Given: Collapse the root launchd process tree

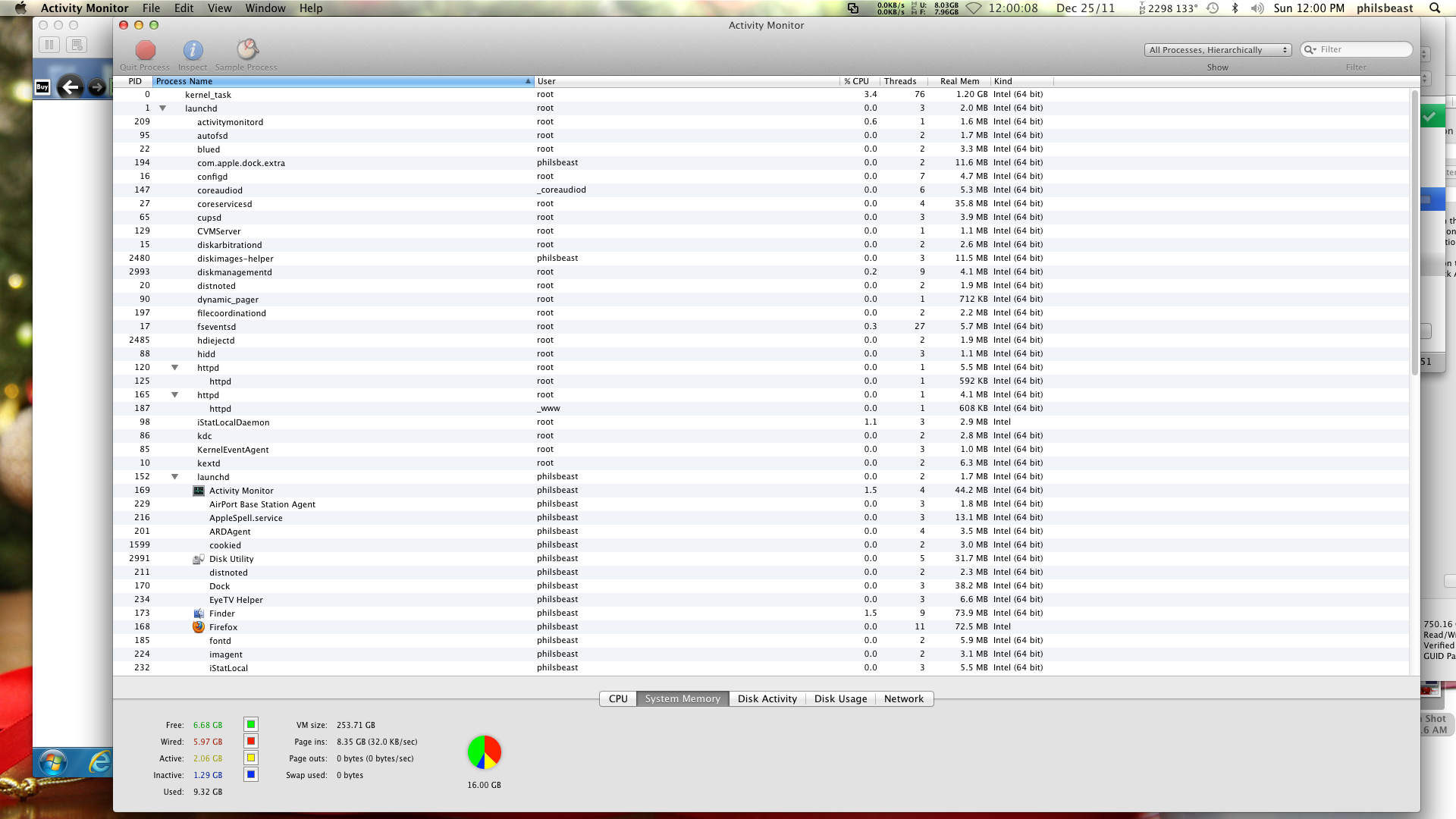Looking at the screenshot, I should 162,108.
